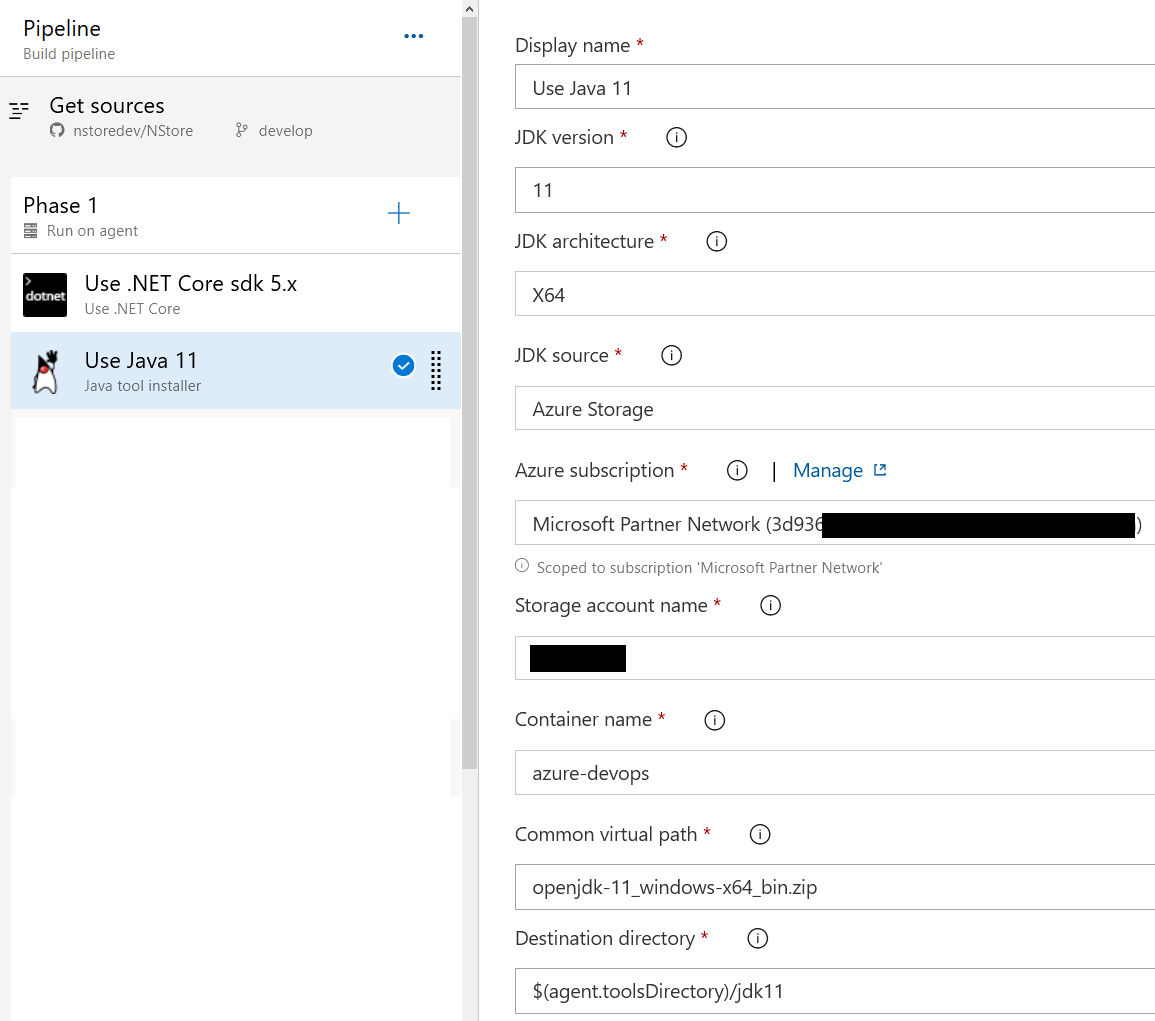The width and height of the screenshot is (1155, 1021).
Task: Click the JDK version field containing 11
Action: [835, 190]
